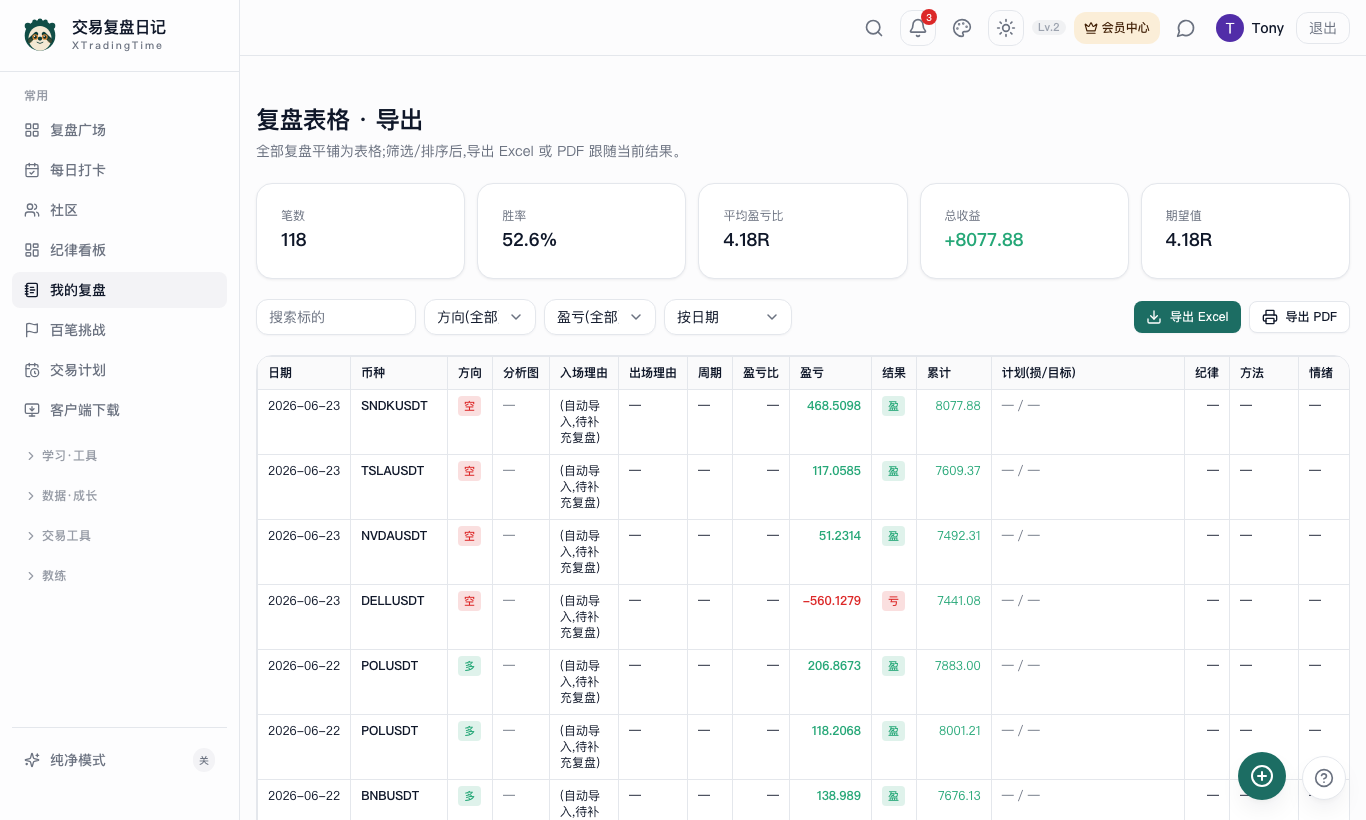1366x820 pixels.
Task: Click the 468.5098 profit value
Action: 834,406
